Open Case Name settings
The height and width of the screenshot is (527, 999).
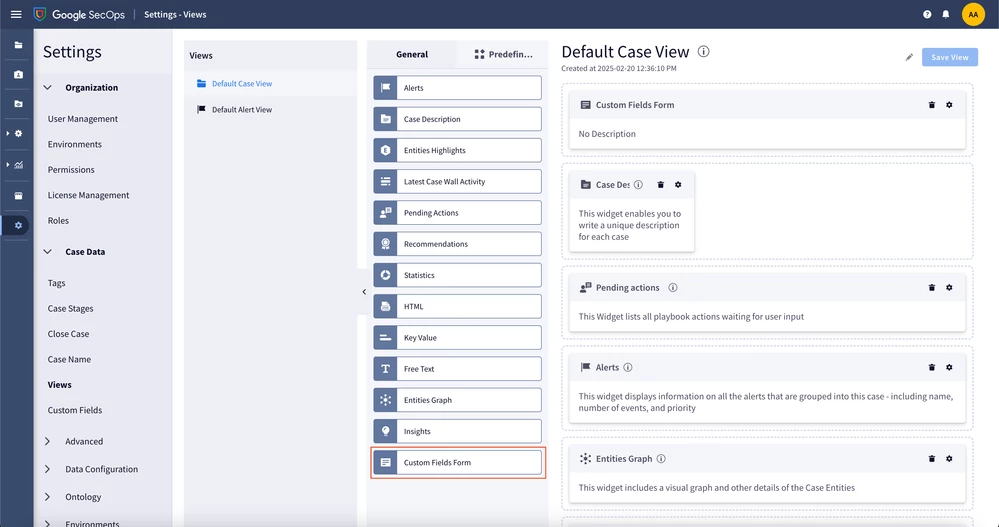[69, 359]
